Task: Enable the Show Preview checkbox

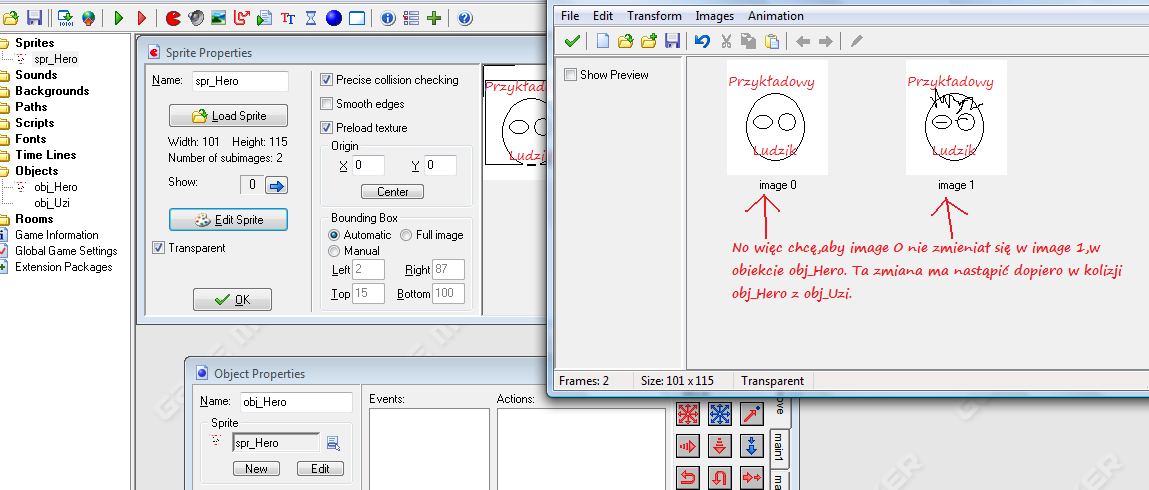Action: [x=571, y=75]
